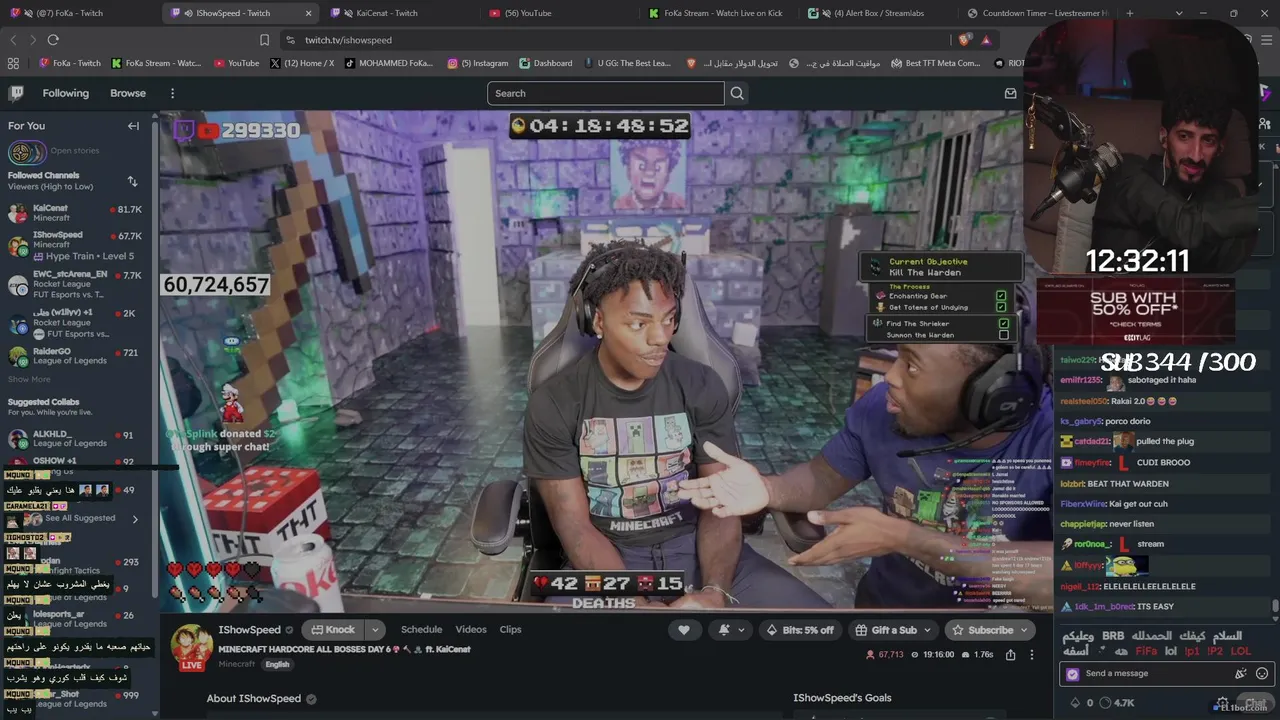This screenshot has height=720, width=1280.
Task: Open the browser apps grid icon
Action: 13,63
